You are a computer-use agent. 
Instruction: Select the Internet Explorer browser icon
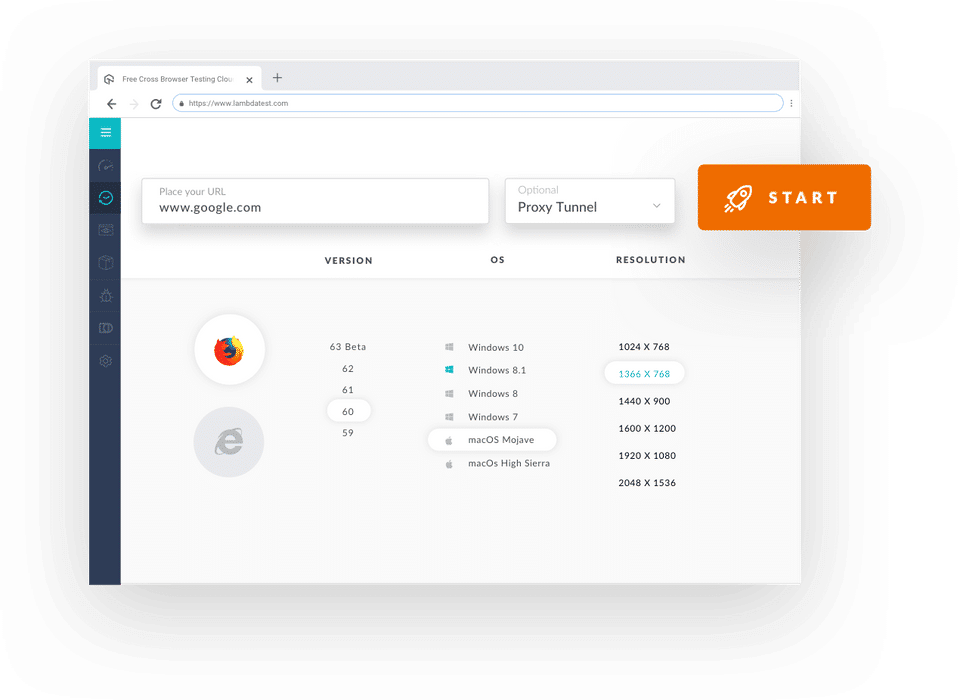(229, 442)
